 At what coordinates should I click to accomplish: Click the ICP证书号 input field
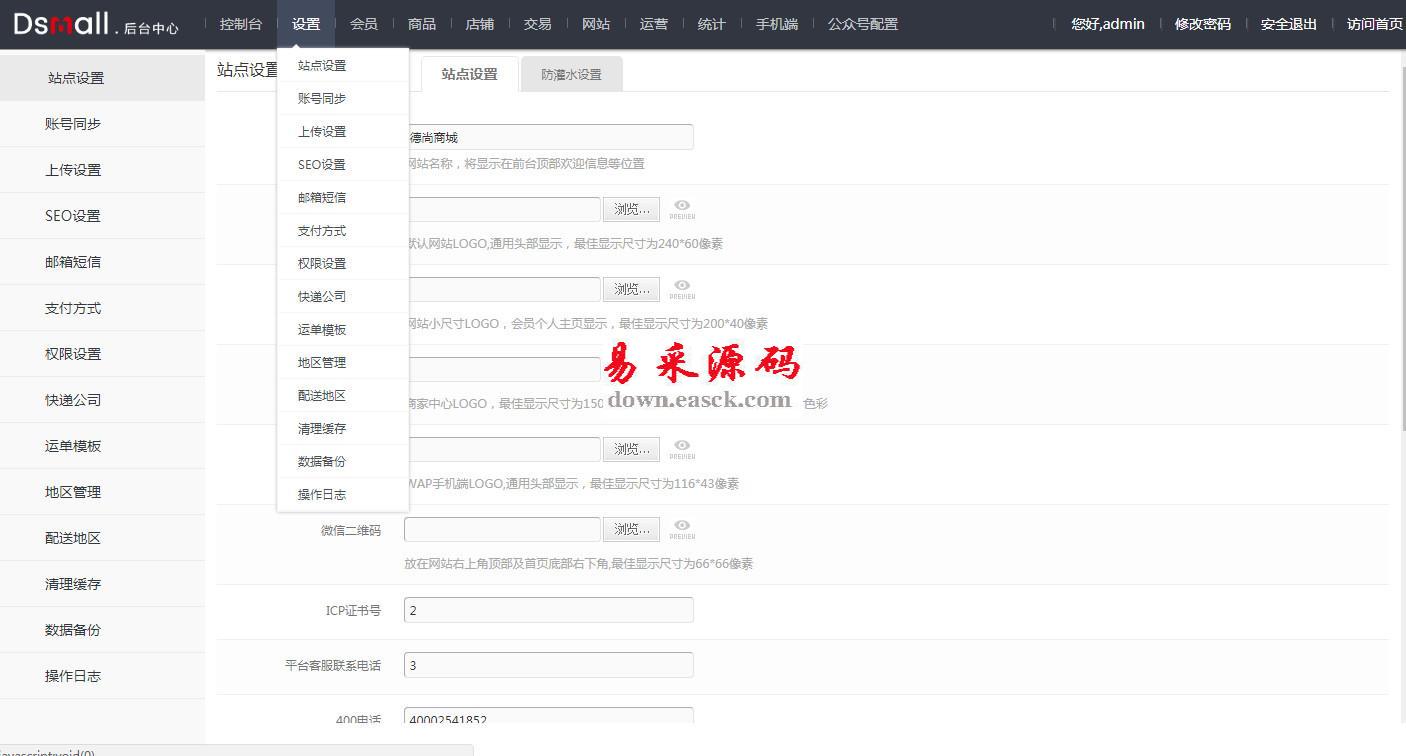click(x=548, y=610)
